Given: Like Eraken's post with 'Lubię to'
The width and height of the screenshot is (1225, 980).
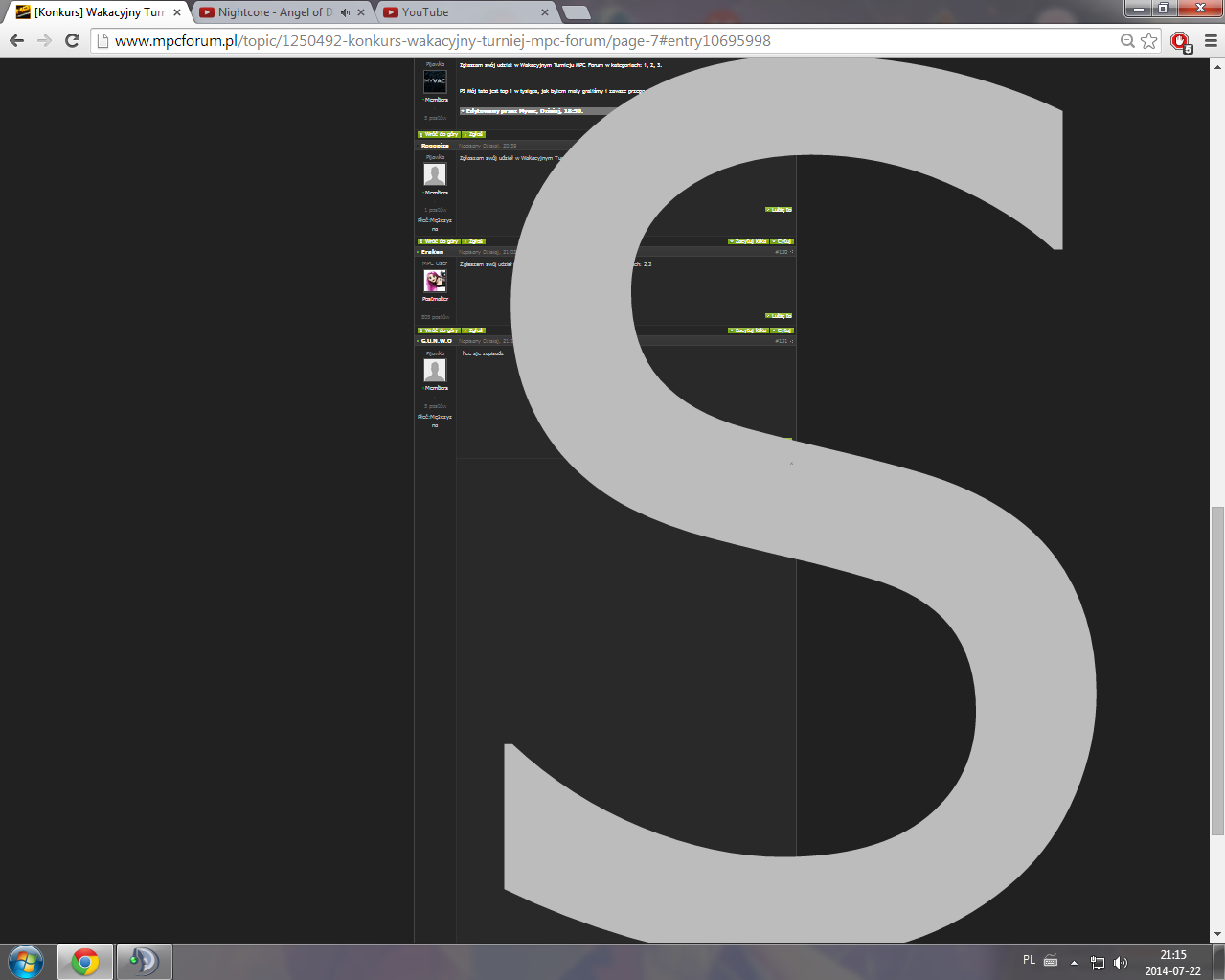Looking at the screenshot, I should point(779,315).
